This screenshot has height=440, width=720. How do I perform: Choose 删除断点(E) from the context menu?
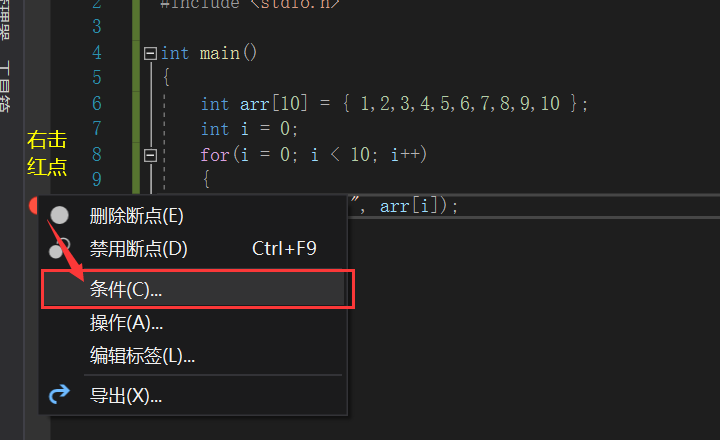(x=193, y=216)
